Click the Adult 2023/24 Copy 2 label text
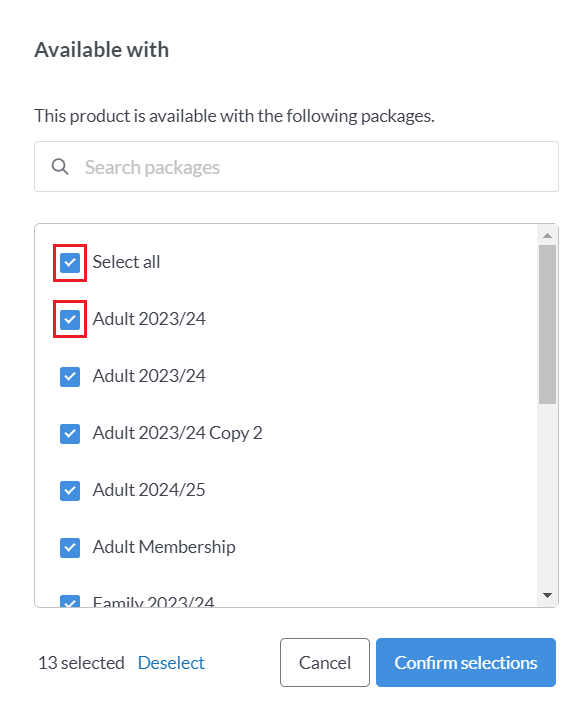Image resolution: width=584 pixels, height=720 pixels. (177, 433)
